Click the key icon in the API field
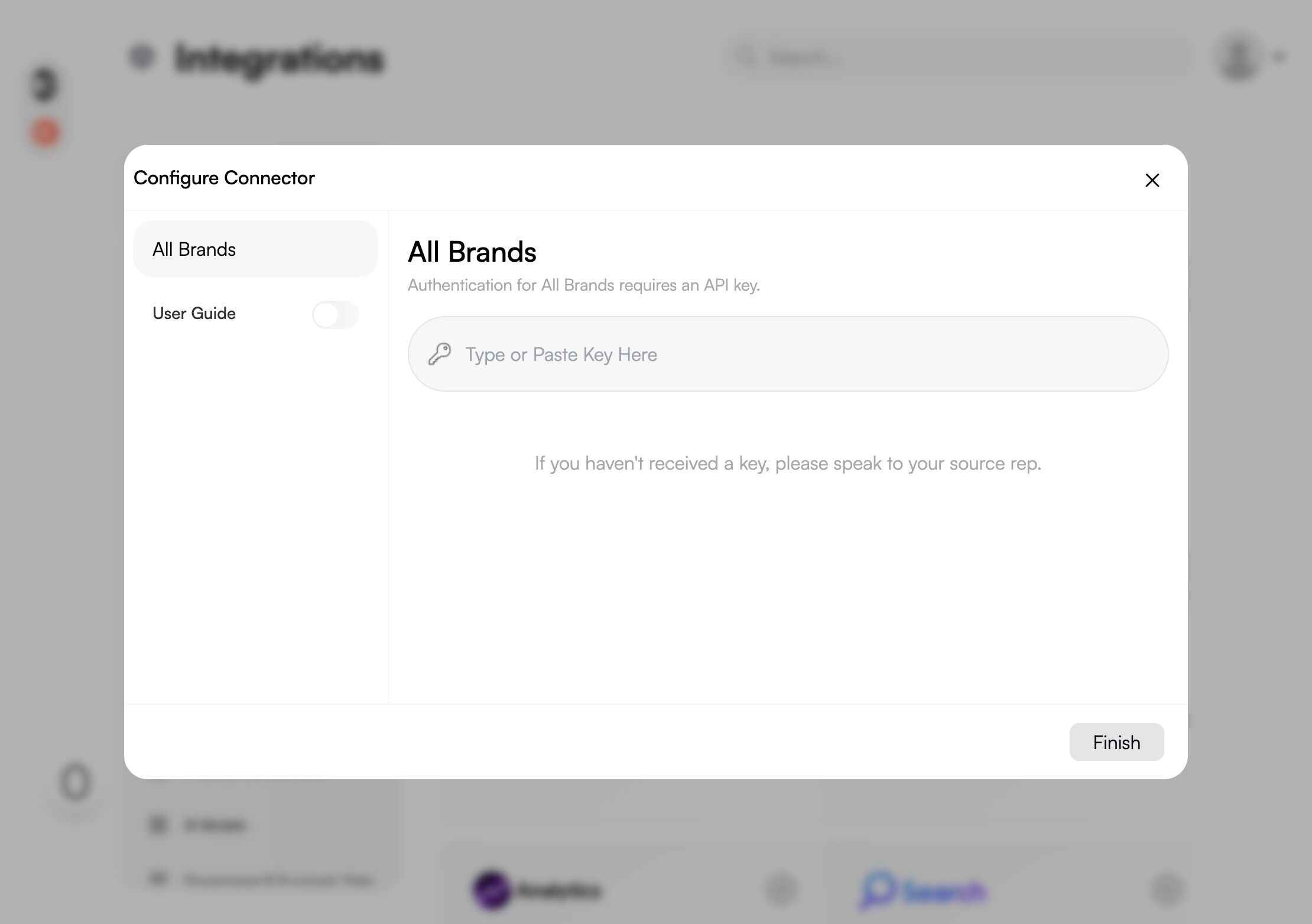The image size is (1312, 924). click(440, 354)
